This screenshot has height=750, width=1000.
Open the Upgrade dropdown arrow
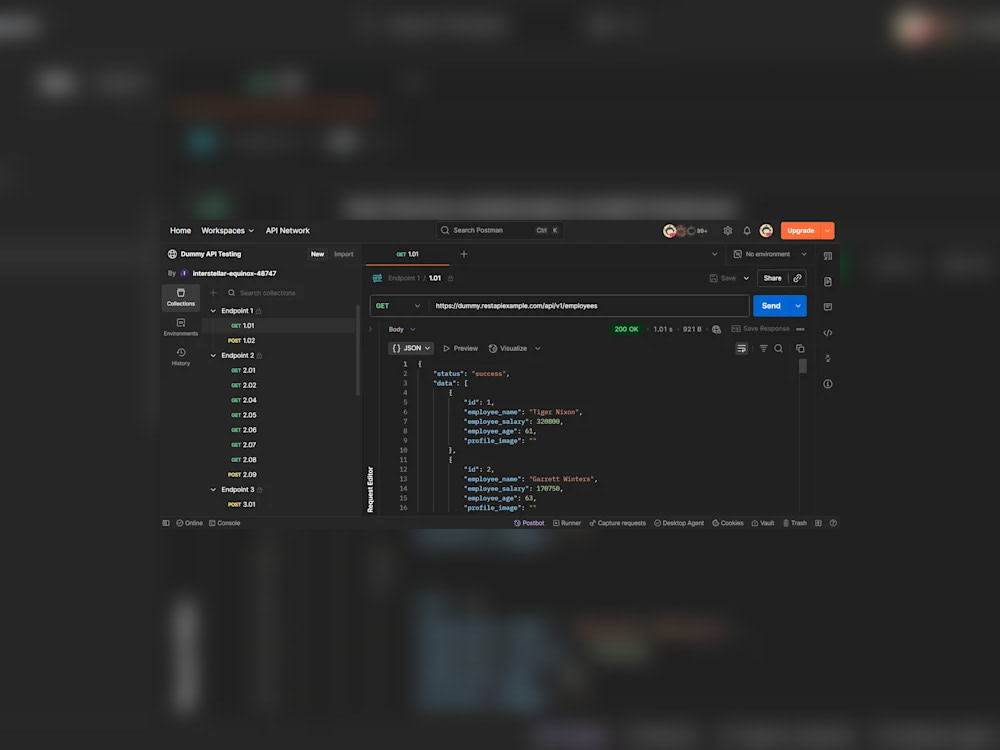coord(827,231)
